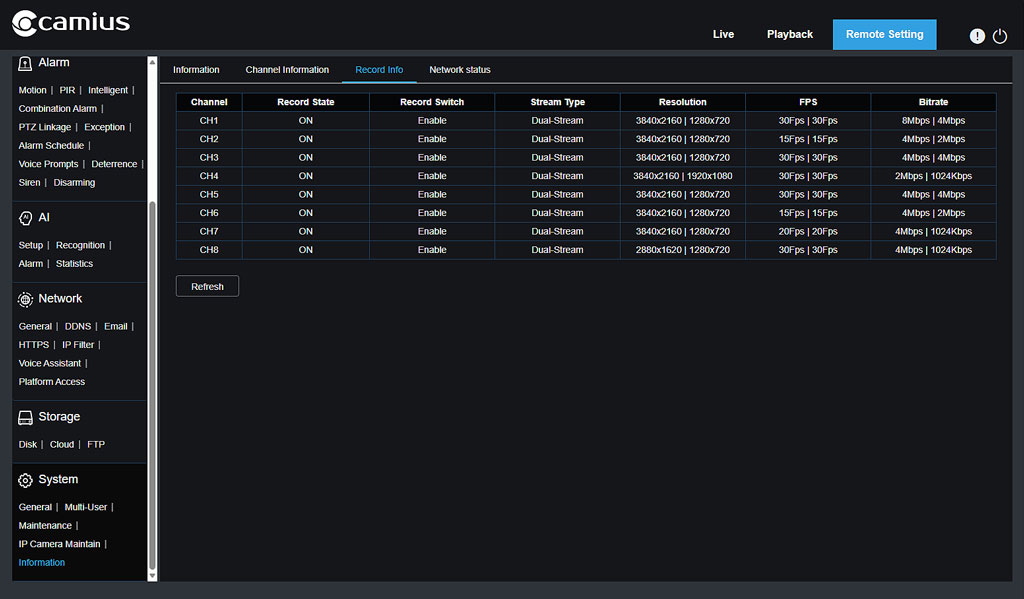Open the Alarm section bell icon

coord(24,62)
